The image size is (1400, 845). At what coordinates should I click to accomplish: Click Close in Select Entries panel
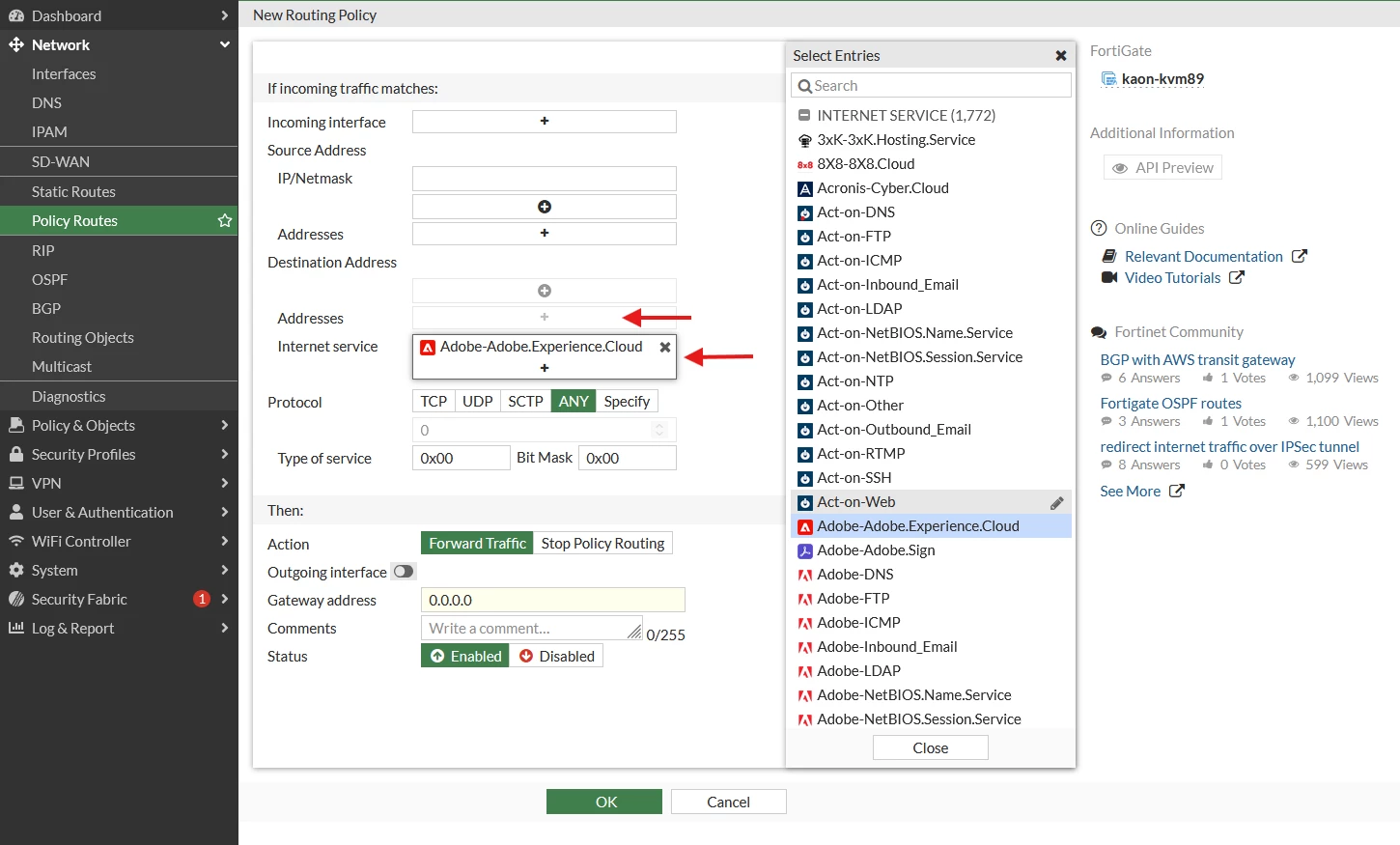point(931,747)
